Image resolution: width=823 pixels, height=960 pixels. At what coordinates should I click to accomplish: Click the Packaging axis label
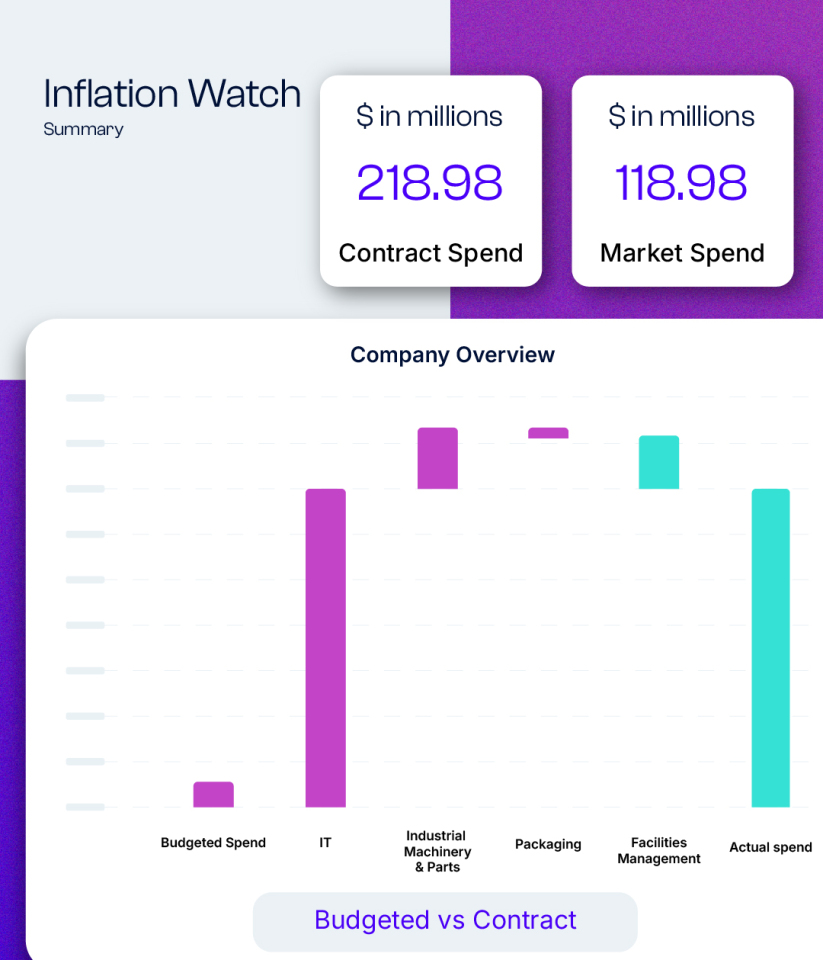pos(548,844)
